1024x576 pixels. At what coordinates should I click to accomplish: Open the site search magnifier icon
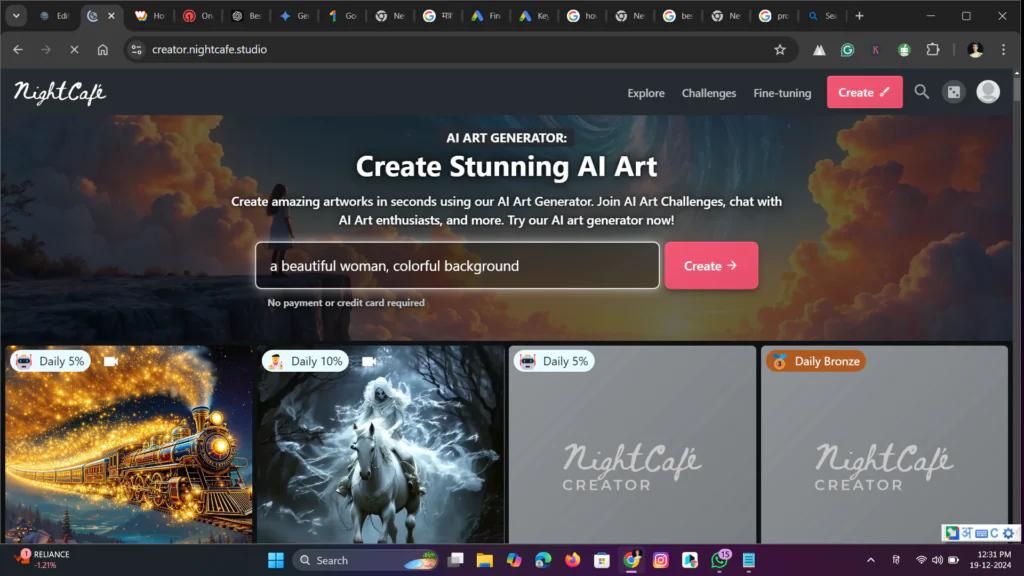point(921,92)
